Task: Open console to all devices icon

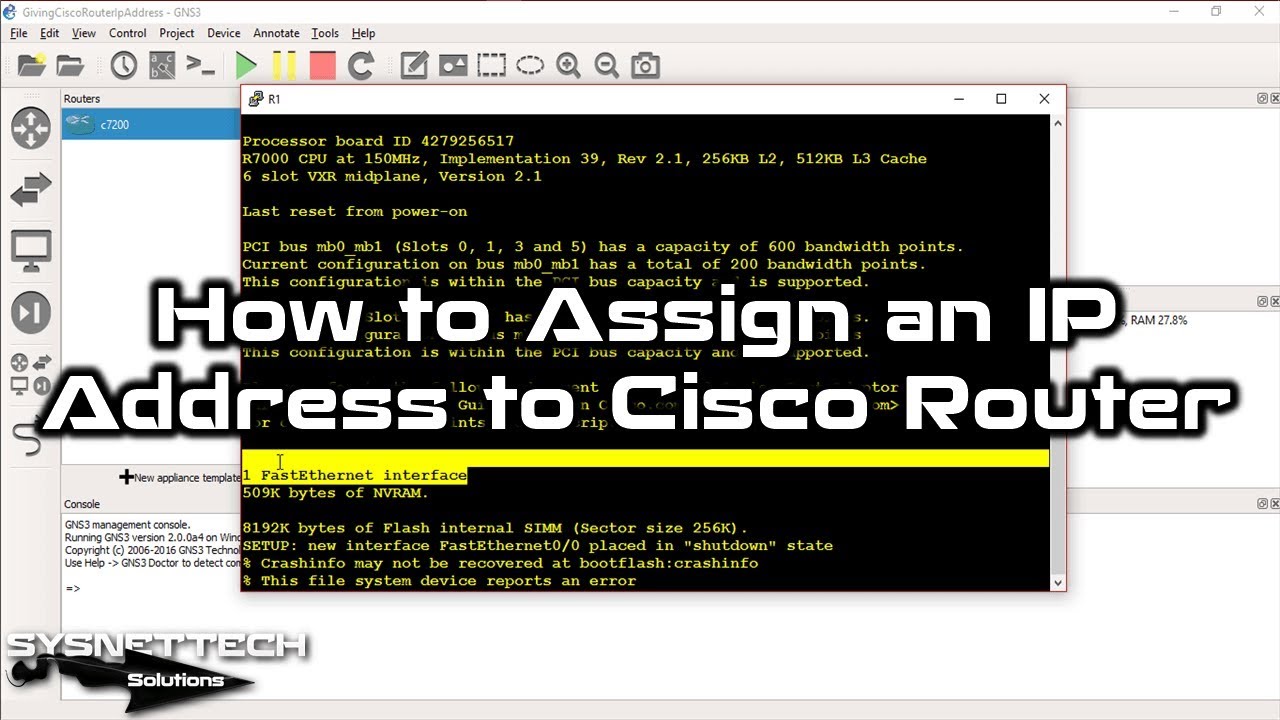Action: tap(201, 66)
